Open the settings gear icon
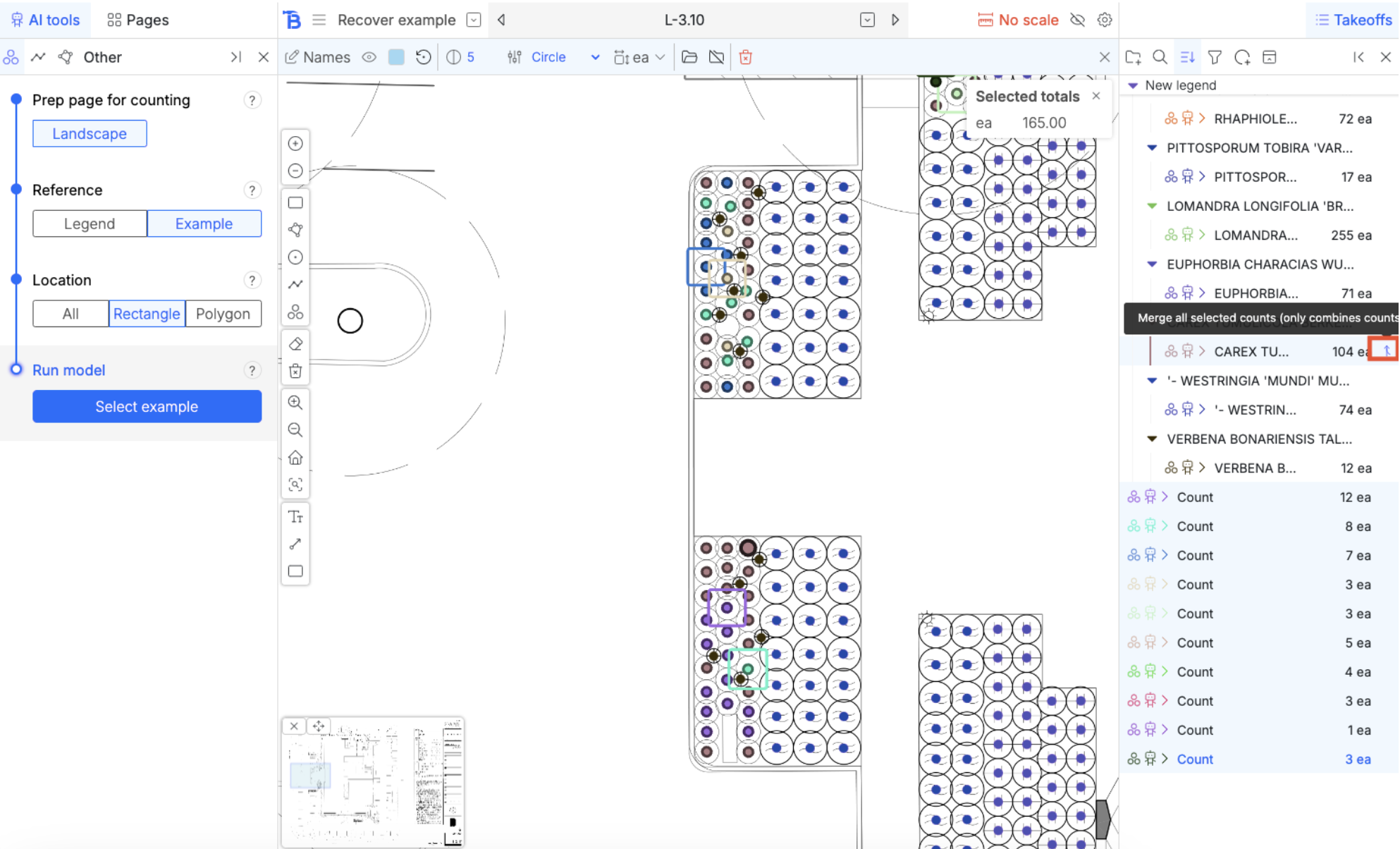1400x849 pixels. pyautogui.click(x=1105, y=20)
